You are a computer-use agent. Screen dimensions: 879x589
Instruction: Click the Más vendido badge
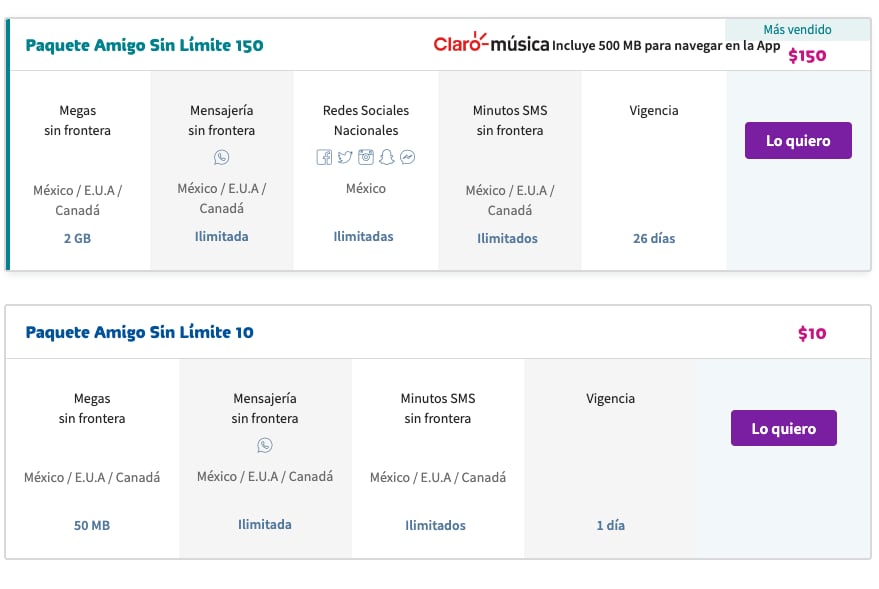[797, 29]
